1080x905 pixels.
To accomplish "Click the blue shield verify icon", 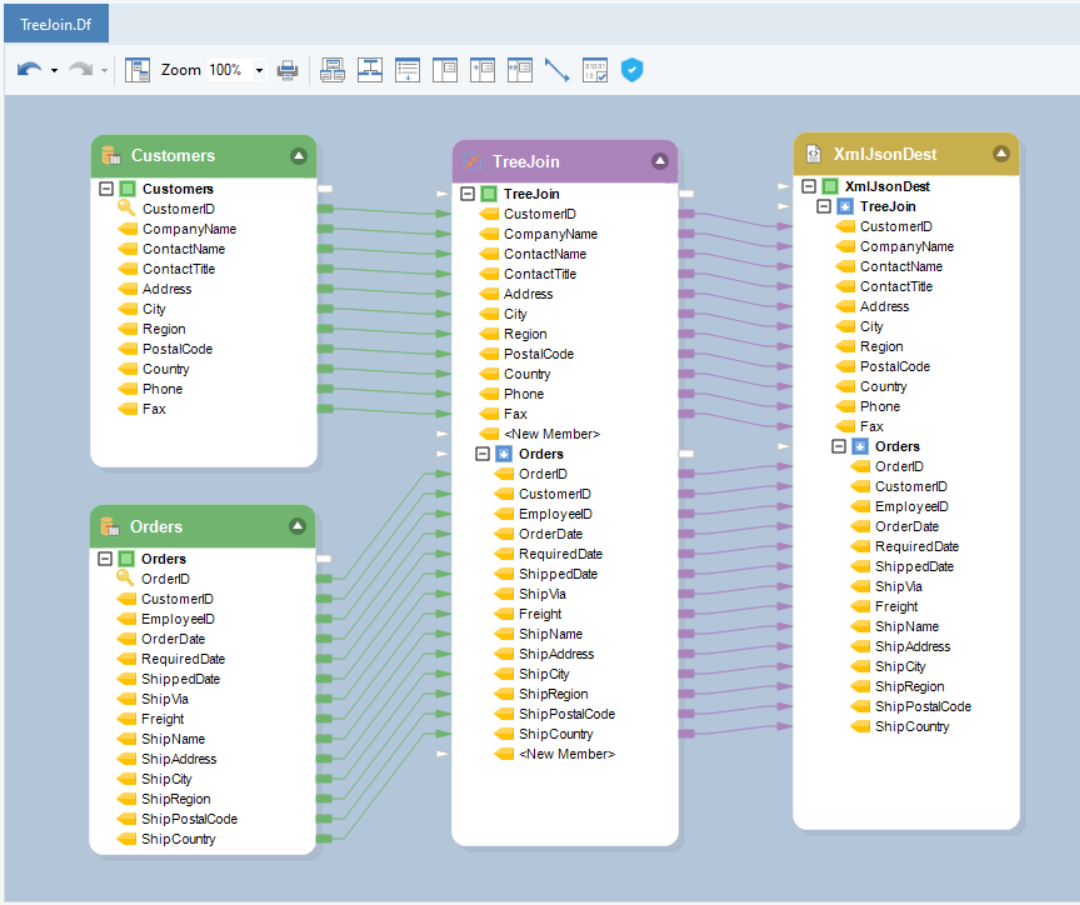I will click(631, 70).
